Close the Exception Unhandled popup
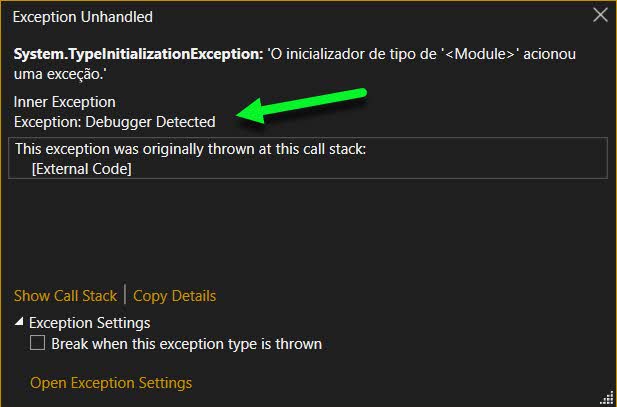Image resolution: width=617 pixels, height=407 pixels. tap(600, 15)
